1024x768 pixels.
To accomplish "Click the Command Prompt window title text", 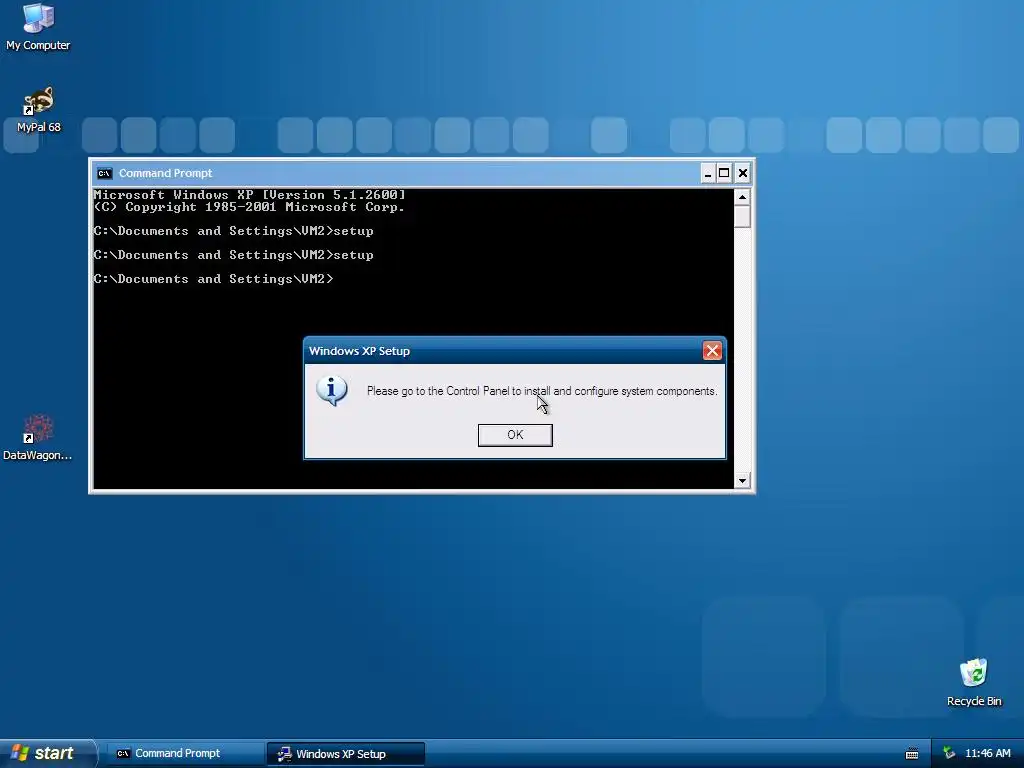I will pos(165,173).
